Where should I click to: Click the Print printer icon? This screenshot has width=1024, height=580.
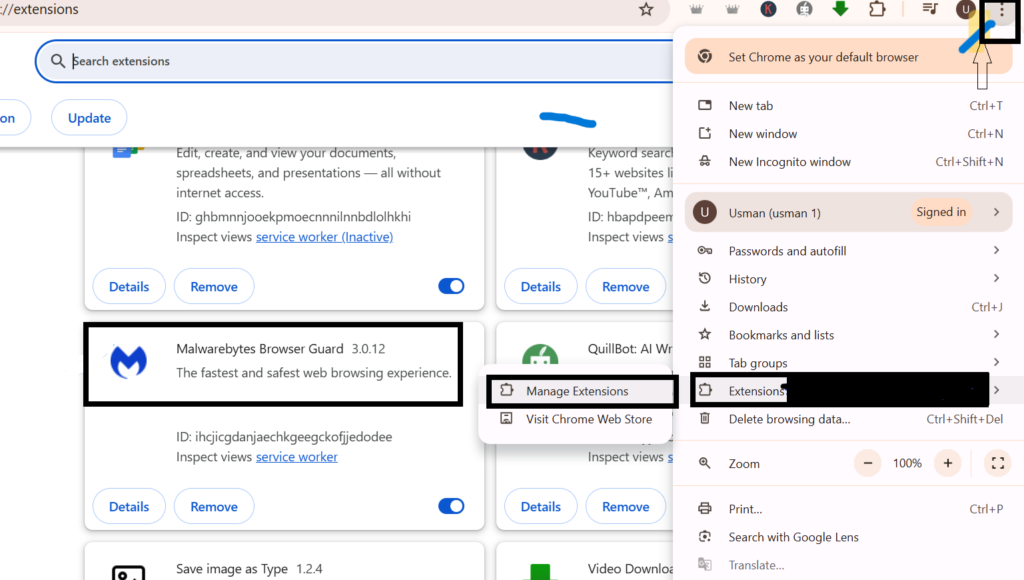[705, 508]
